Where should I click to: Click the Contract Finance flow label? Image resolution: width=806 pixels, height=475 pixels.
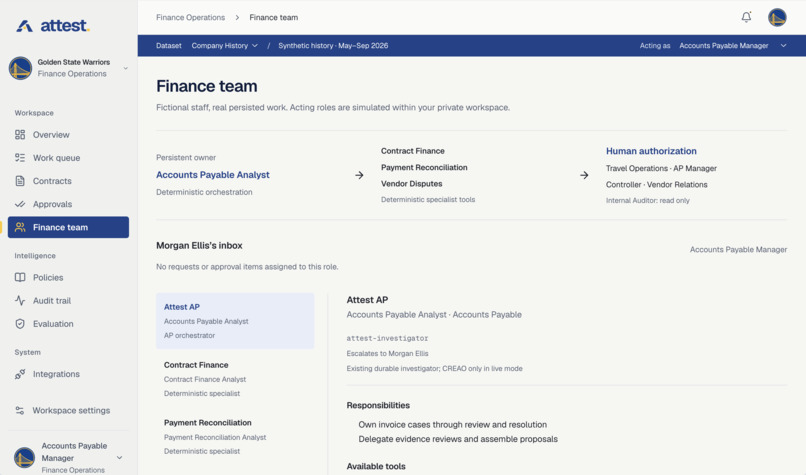(413, 151)
